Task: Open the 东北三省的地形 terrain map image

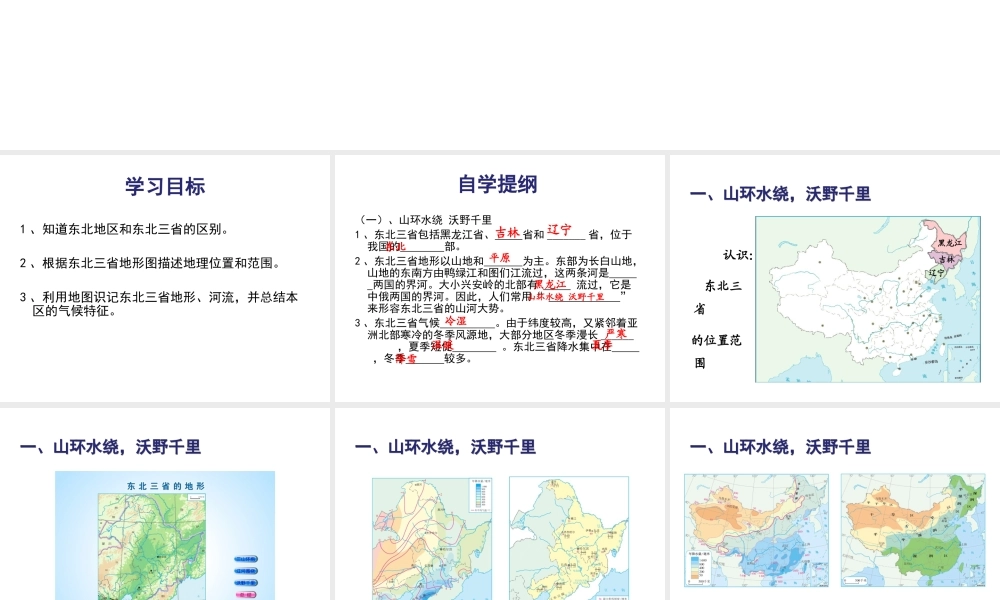Action: click(150, 540)
